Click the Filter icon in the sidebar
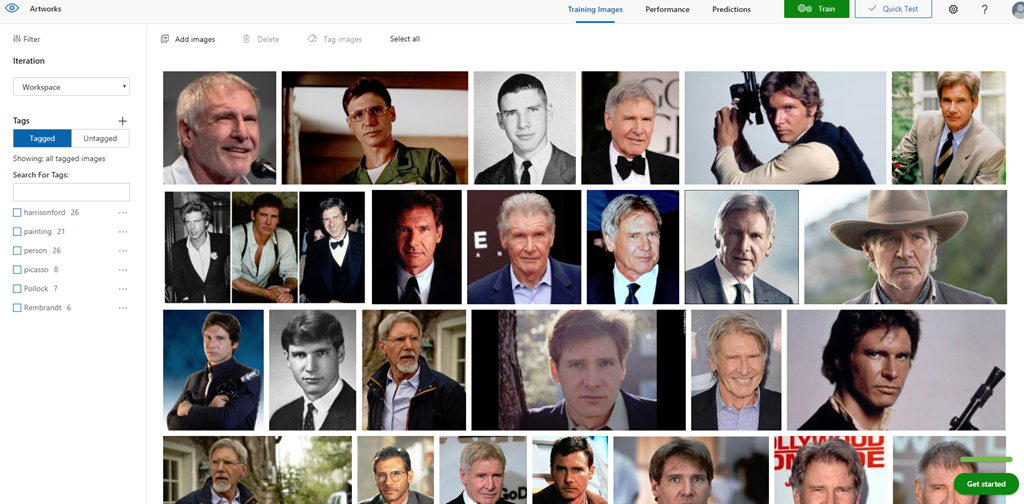 [x=17, y=39]
